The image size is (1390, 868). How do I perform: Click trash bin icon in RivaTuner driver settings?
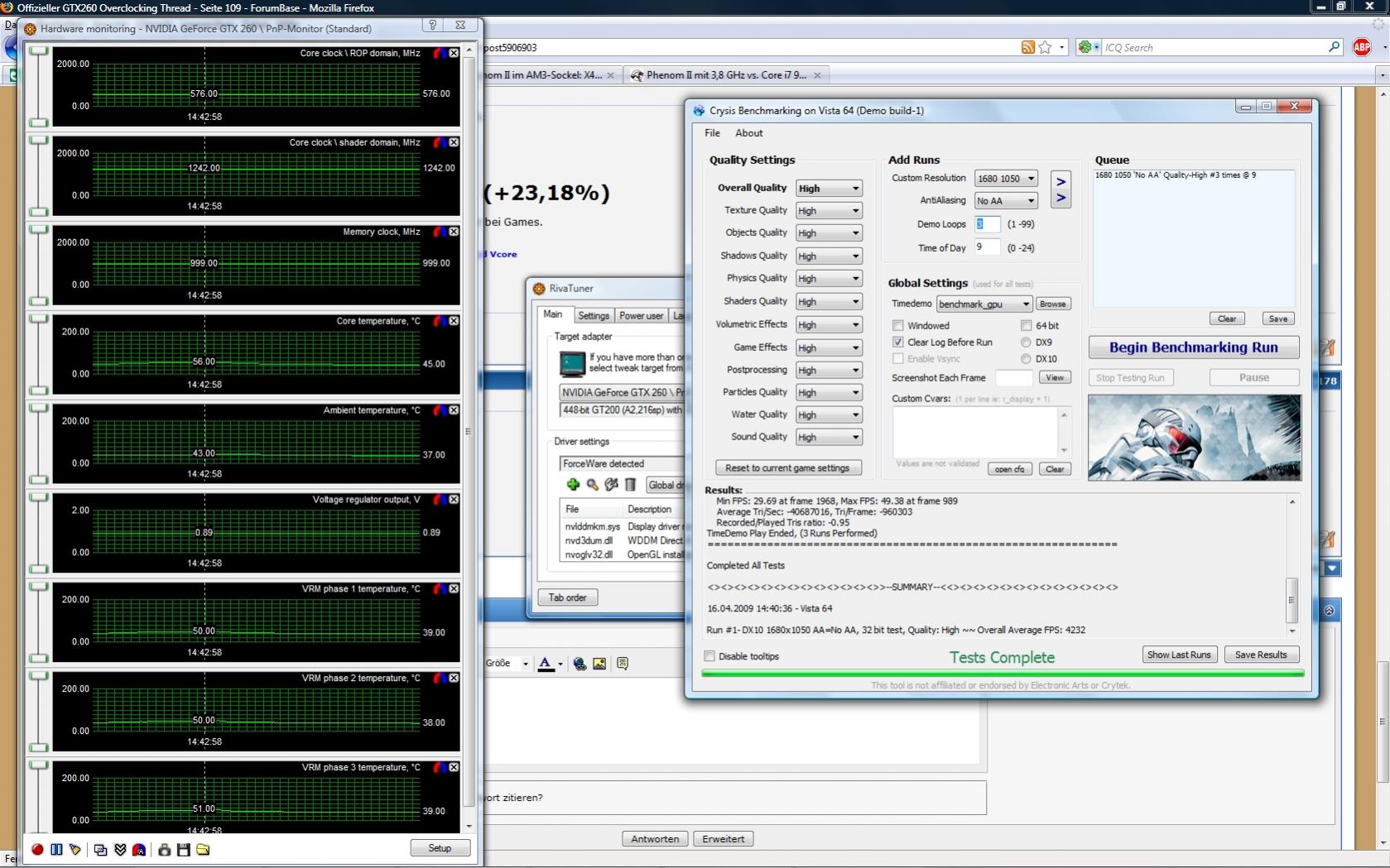[x=630, y=485]
